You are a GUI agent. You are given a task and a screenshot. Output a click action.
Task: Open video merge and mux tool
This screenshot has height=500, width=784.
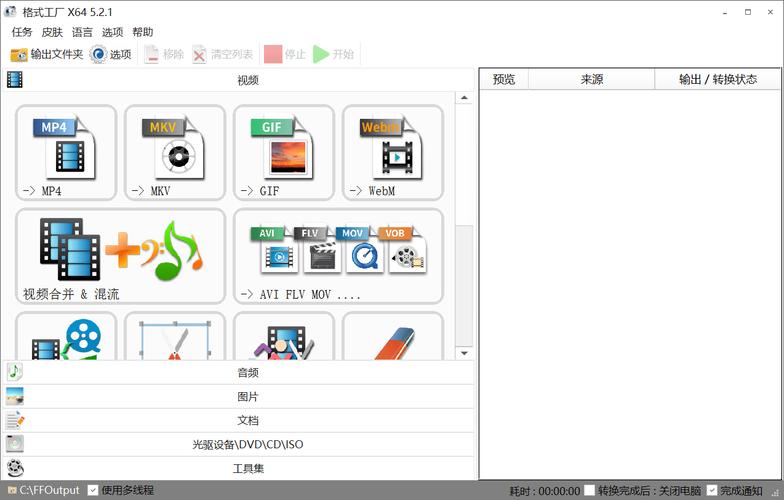[x=120, y=255]
